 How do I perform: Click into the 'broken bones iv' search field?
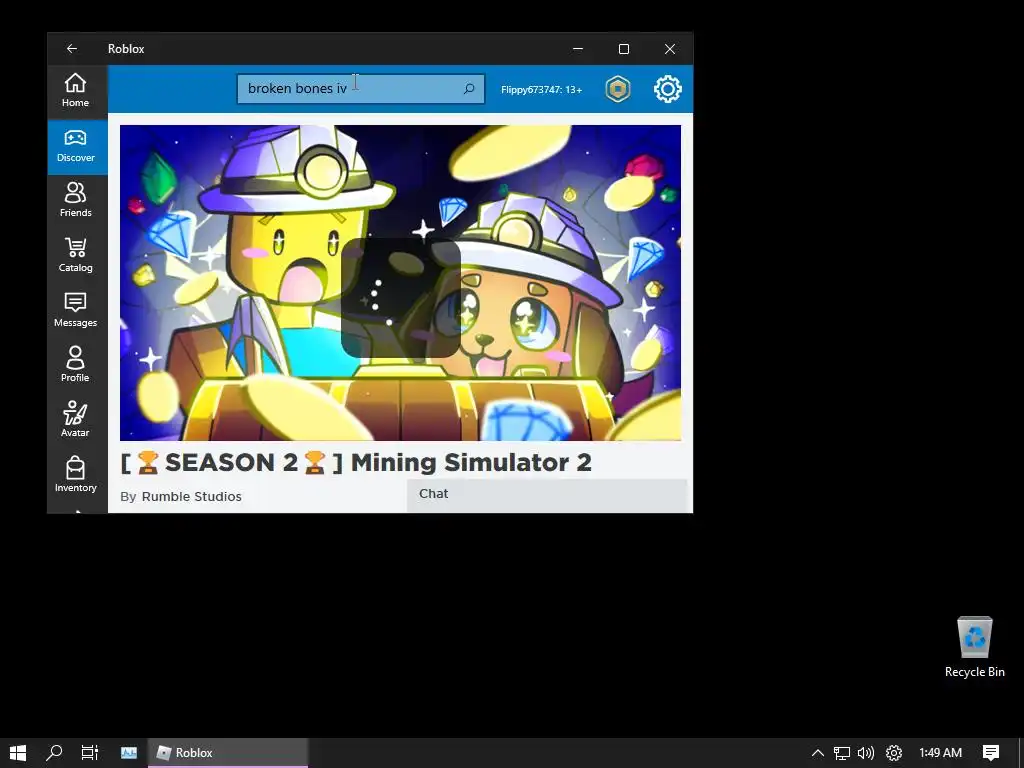click(360, 89)
